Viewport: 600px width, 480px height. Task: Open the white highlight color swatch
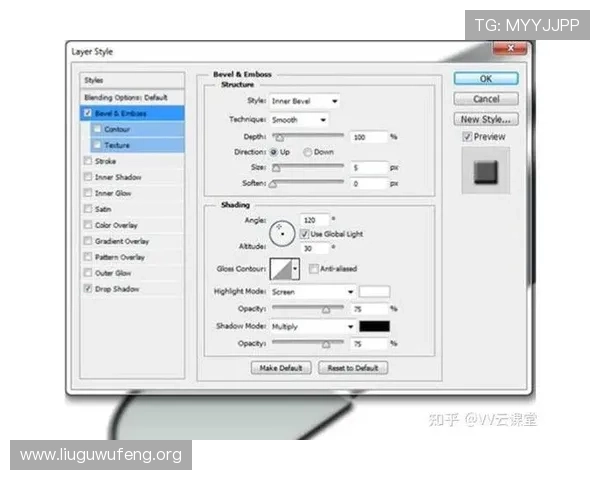375,292
